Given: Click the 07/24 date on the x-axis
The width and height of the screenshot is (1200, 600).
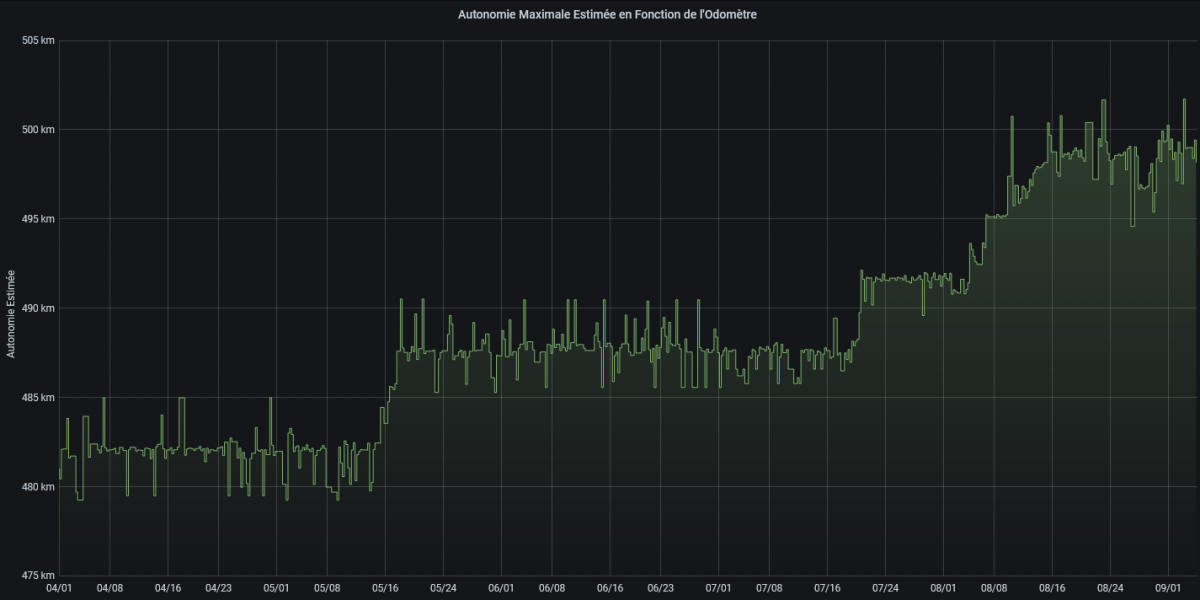Looking at the screenshot, I should tap(884, 589).
